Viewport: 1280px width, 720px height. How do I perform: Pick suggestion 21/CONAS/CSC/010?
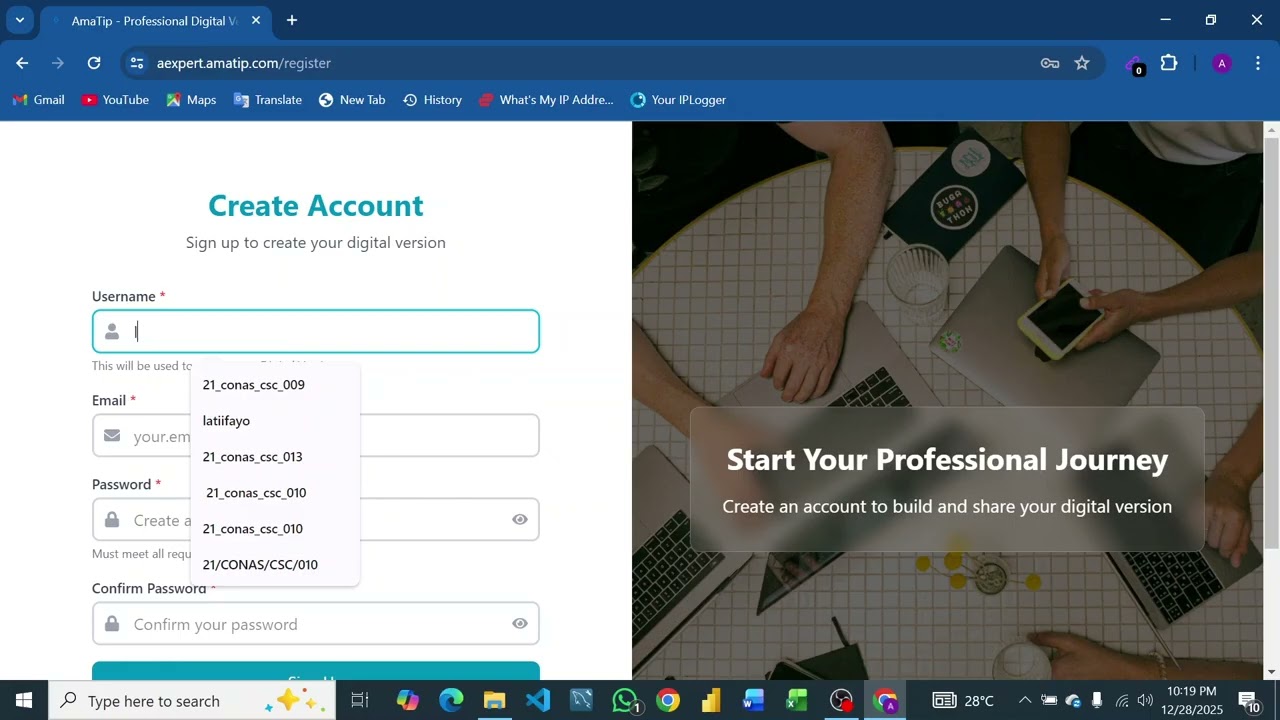click(275, 565)
